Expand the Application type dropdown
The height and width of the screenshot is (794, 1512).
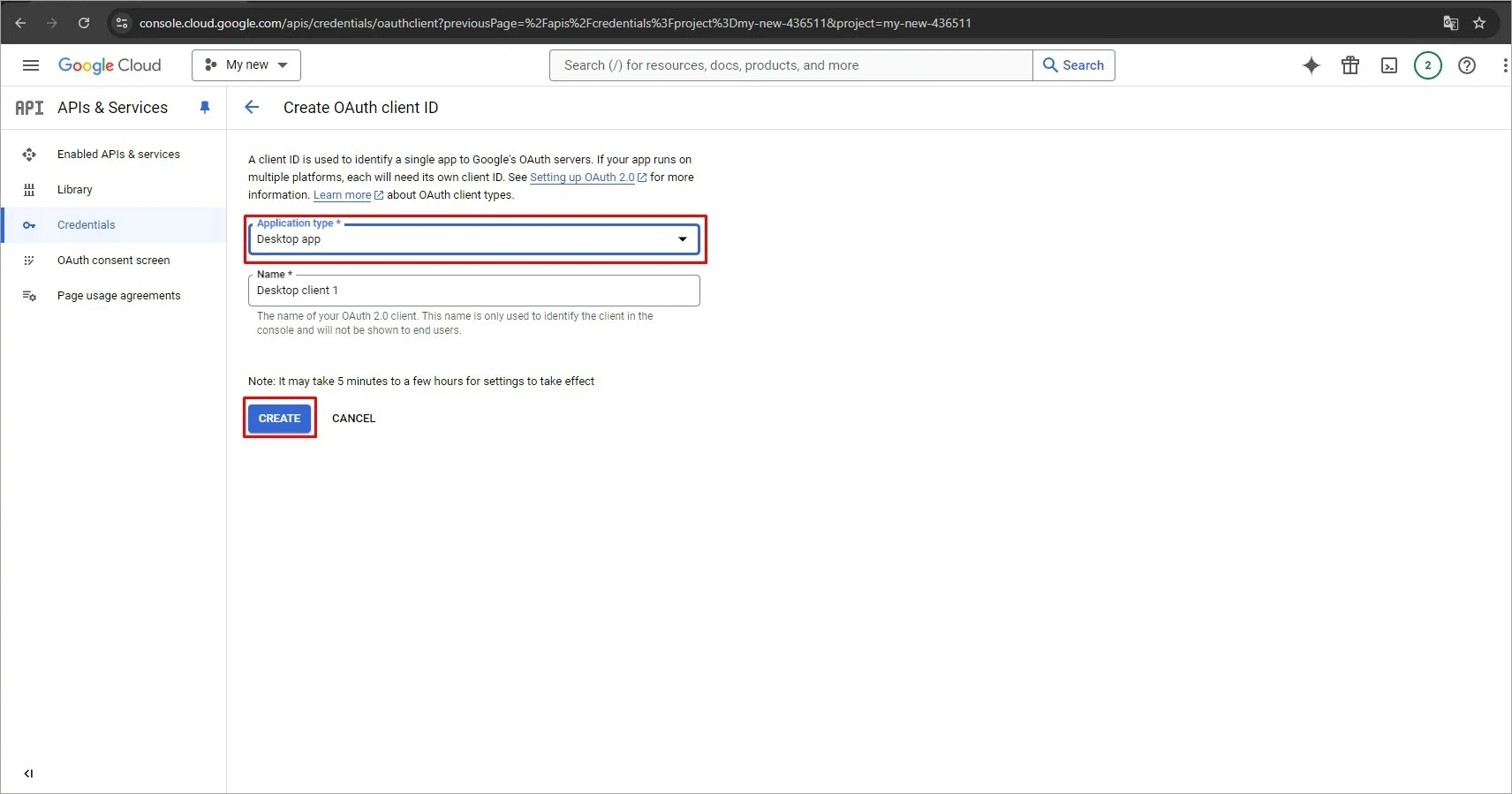click(473, 239)
